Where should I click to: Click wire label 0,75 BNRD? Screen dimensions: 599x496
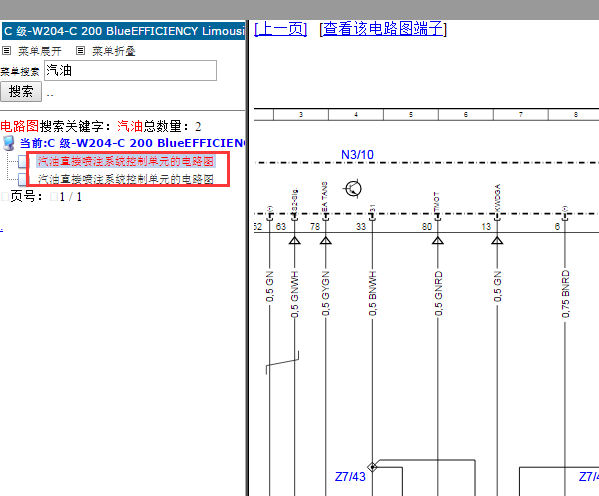coord(565,294)
